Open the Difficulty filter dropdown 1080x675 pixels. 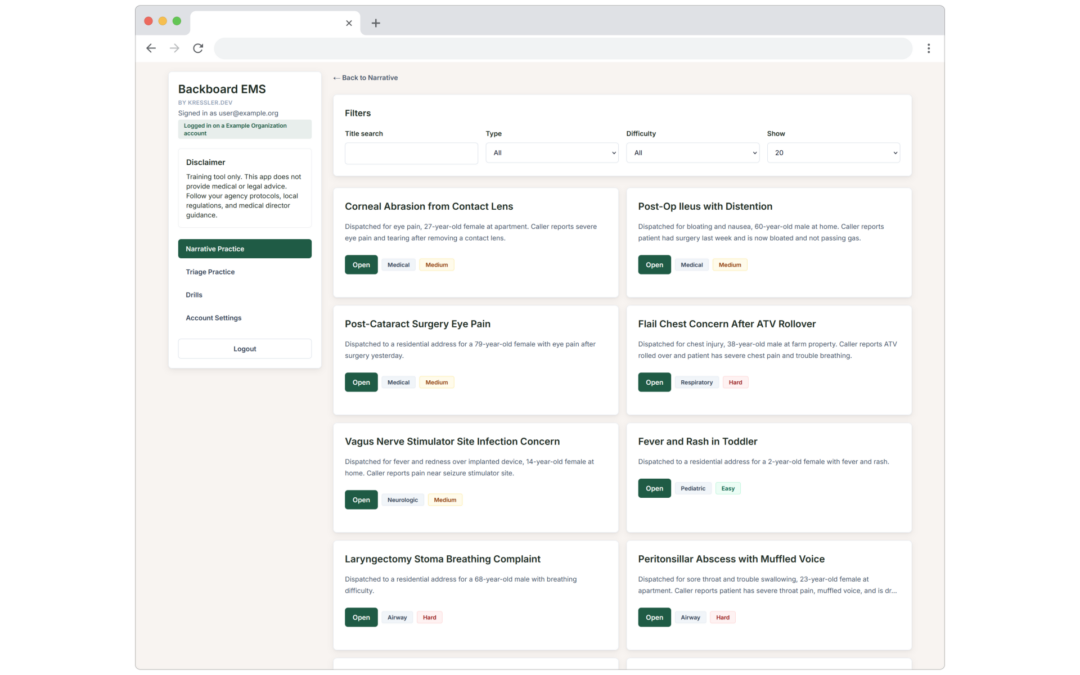click(x=692, y=153)
